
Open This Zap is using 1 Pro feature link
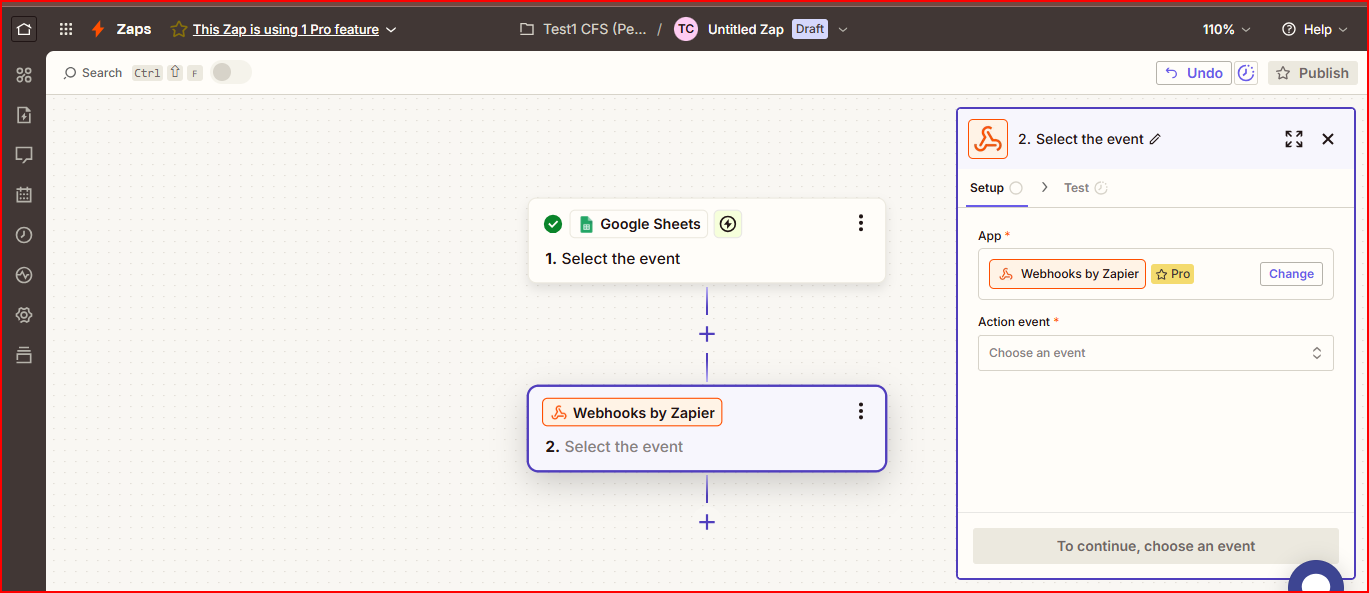pyautogui.click(x=286, y=30)
